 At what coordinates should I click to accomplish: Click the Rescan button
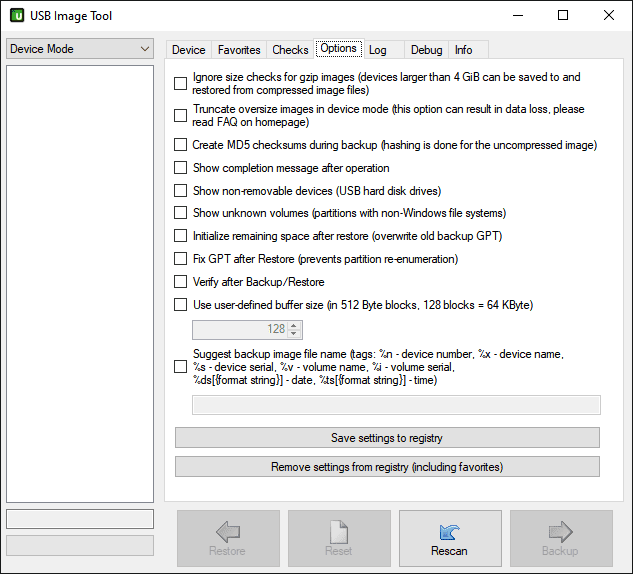(x=450, y=538)
